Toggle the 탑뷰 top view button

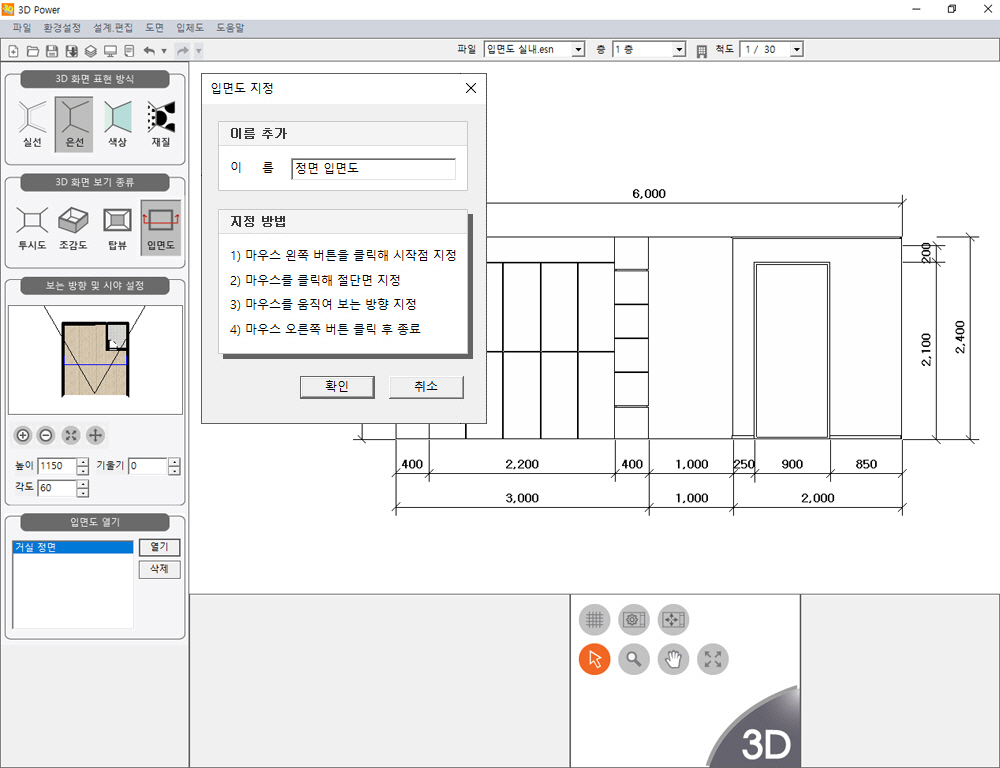[117, 227]
